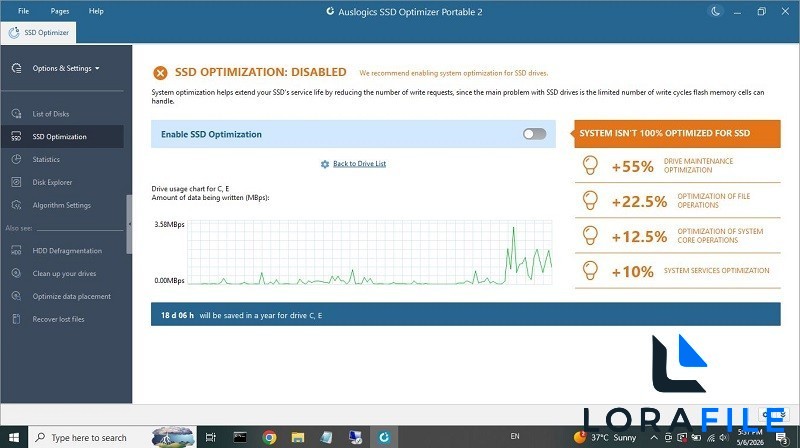This screenshot has width=800, height=448.
Task: Click the Optimize data placement icon
Action: [16, 296]
